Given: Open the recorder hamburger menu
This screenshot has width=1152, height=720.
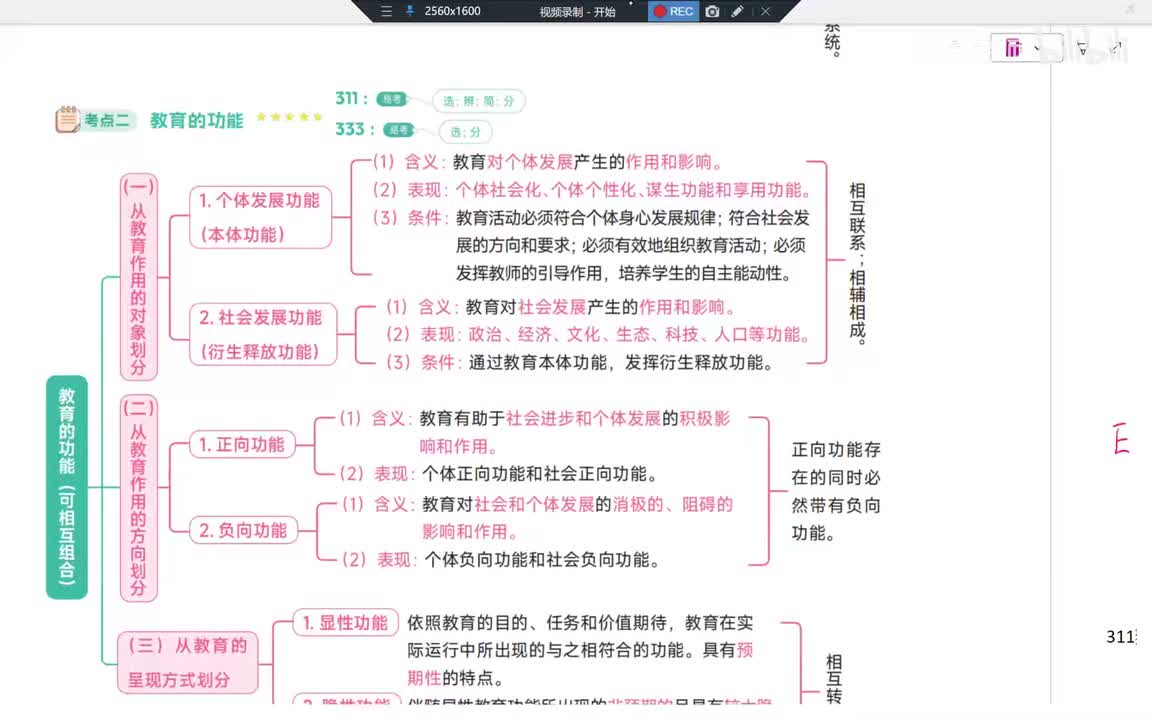Looking at the screenshot, I should (x=386, y=11).
